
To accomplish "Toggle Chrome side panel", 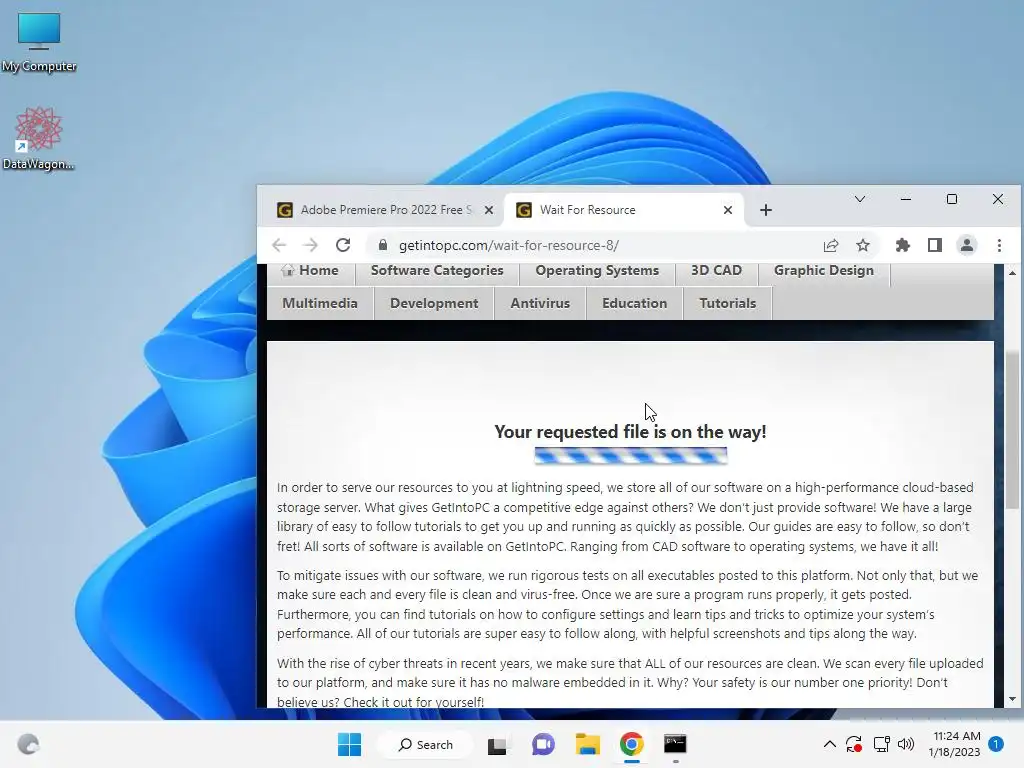I will tap(935, 246).
